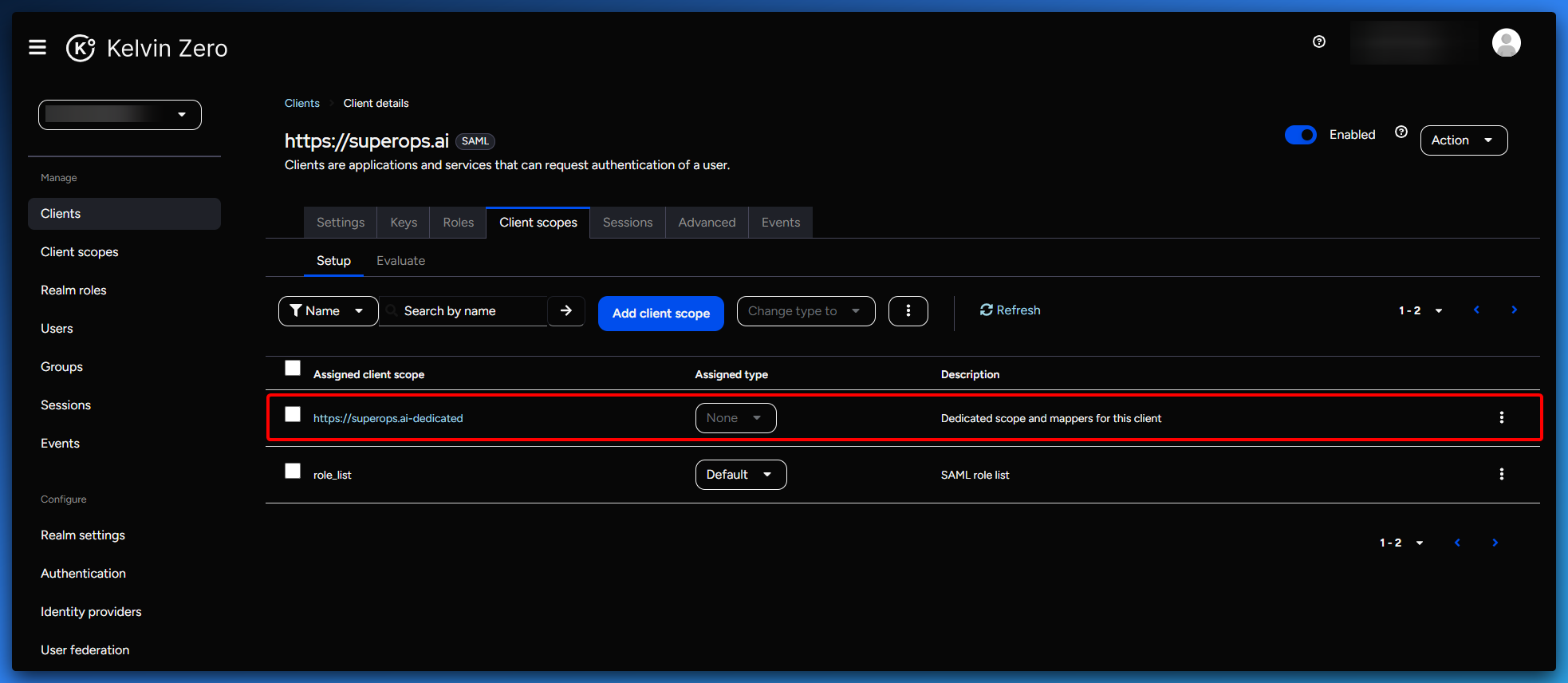Switch to the Roles tab
1568x683 pixels.
pyautogui.click(x=459, y=223)
